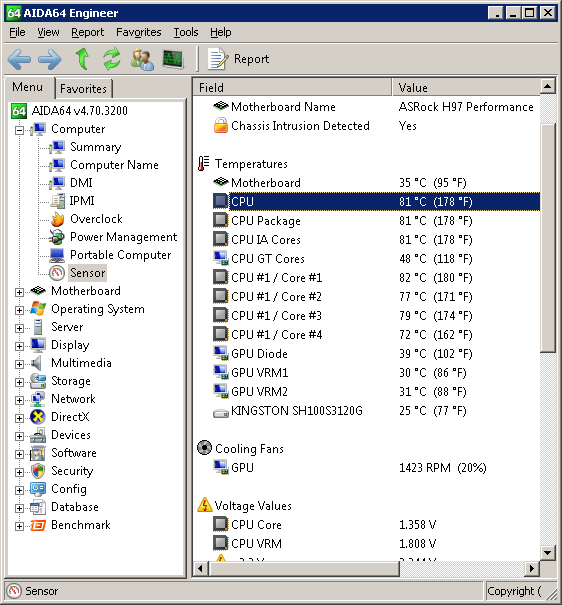Click the Portable Computer laptop icon
The image size is (562, 605).
[x=57, y=255]
